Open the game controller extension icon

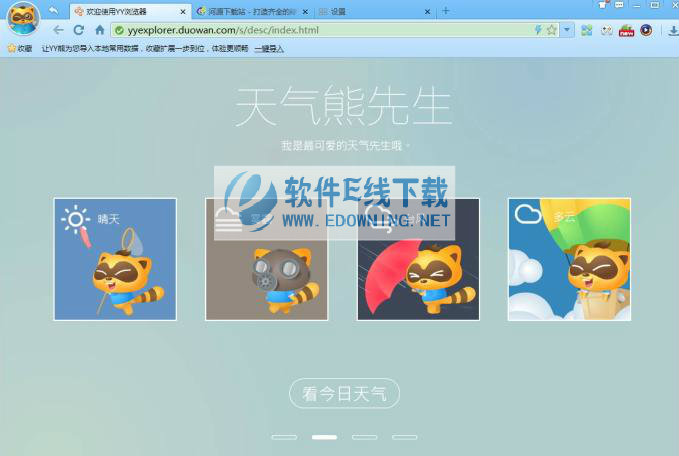coord(606,30)
